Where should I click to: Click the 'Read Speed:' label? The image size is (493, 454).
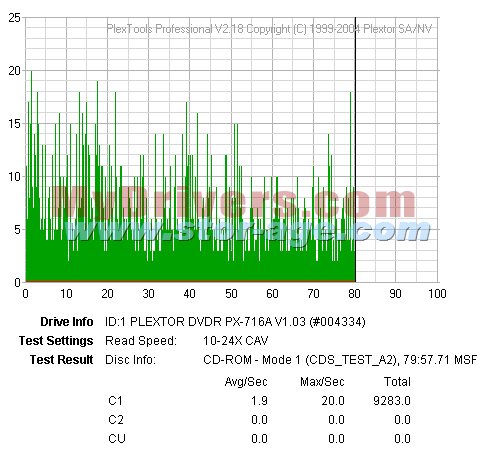pyautogui.click(x=141, y=341)
